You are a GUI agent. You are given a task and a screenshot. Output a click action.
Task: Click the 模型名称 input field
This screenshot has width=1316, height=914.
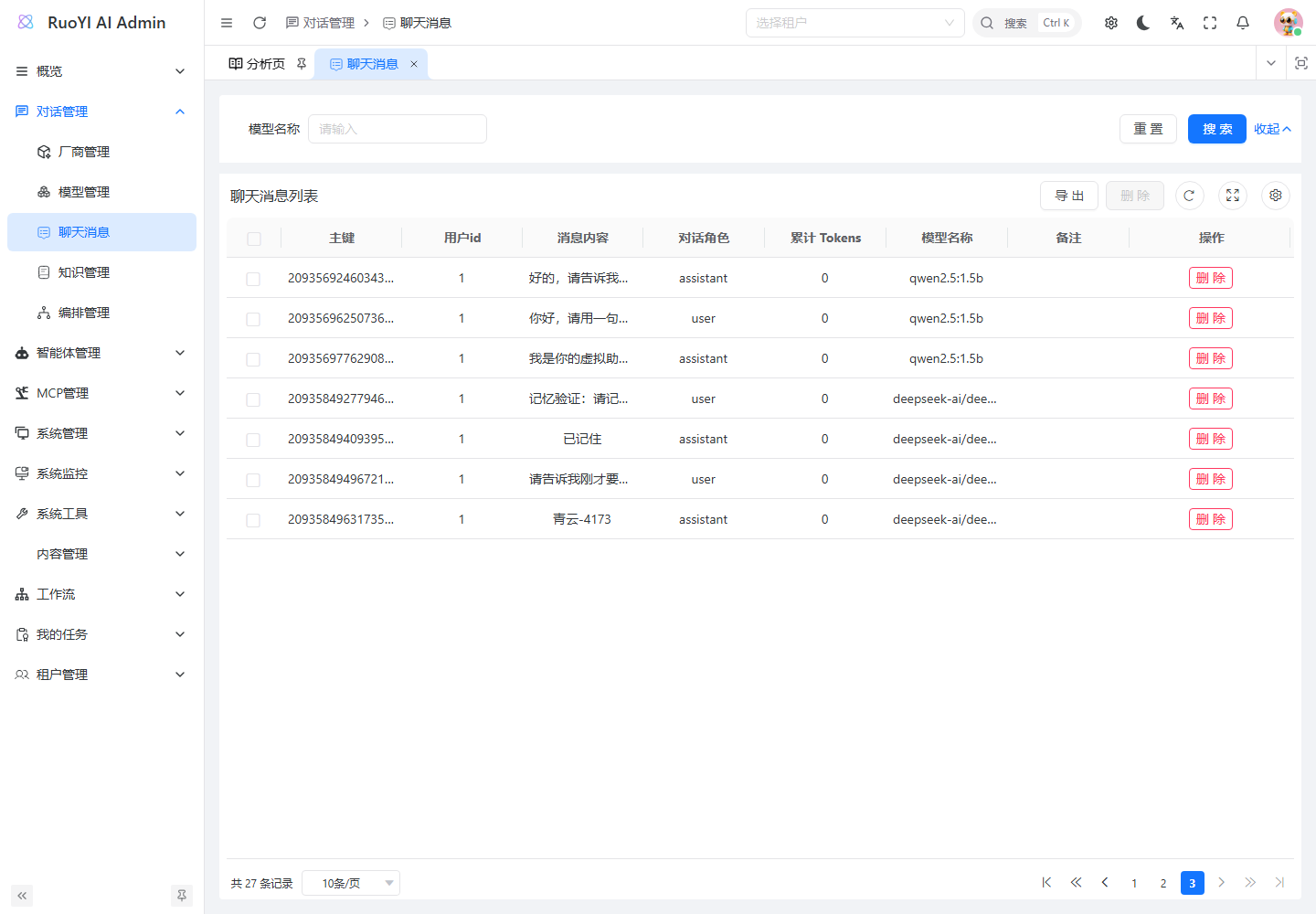click(x=398, y=129)
